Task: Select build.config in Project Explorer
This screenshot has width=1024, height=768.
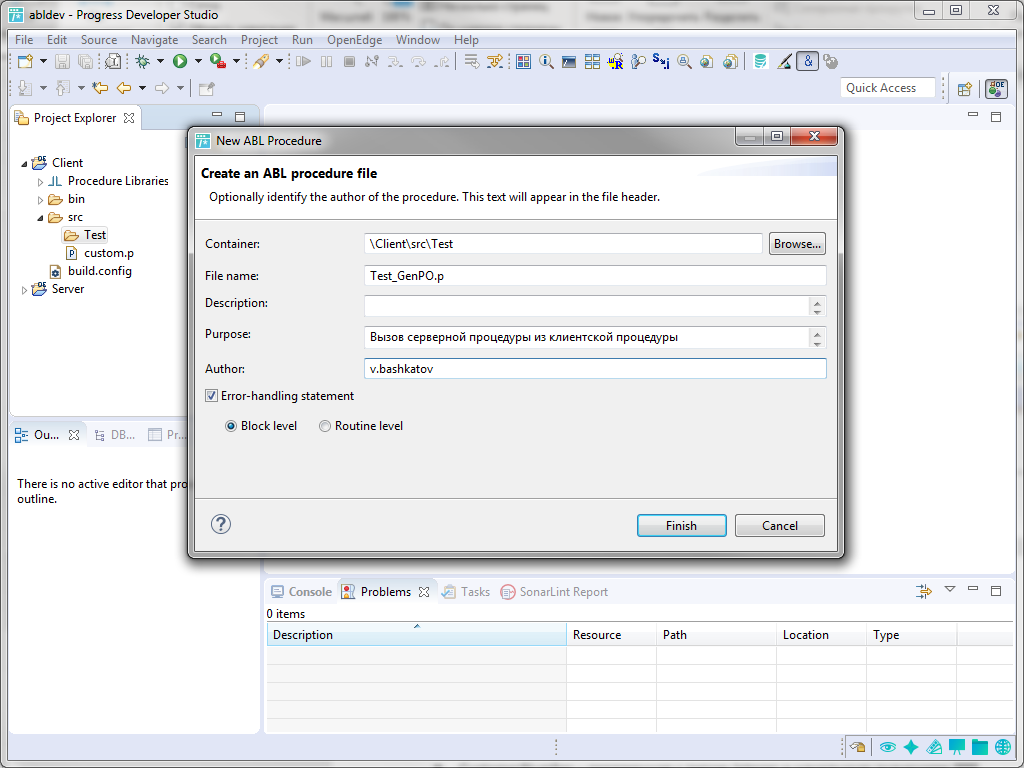Action: click(x=91, y=271)
